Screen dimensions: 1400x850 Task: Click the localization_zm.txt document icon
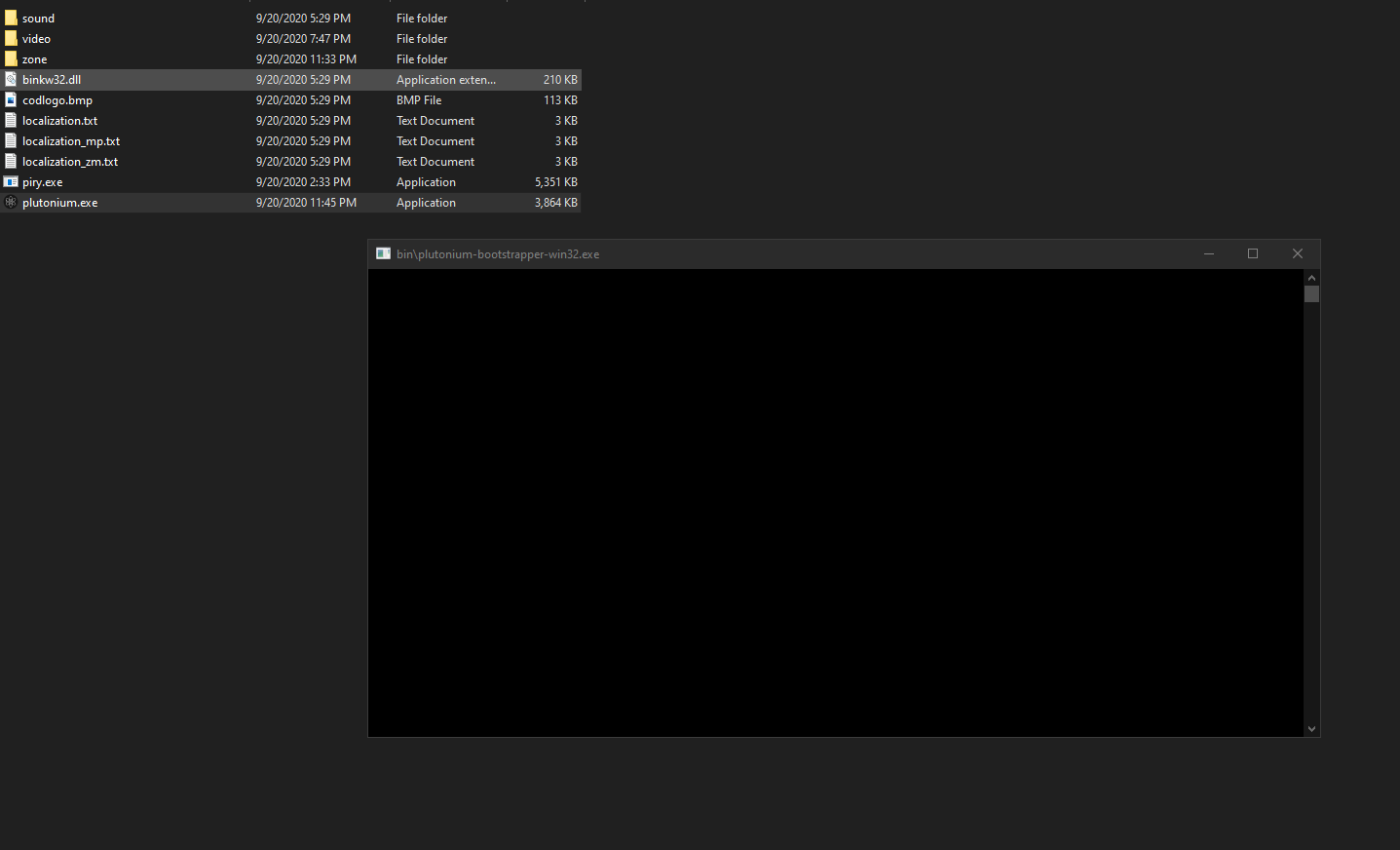[x=11, y=161]
